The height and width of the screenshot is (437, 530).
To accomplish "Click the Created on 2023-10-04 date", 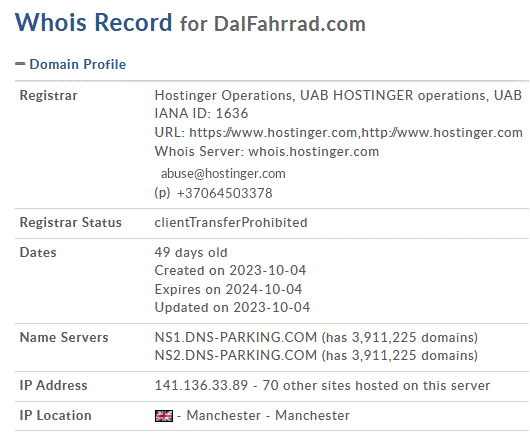I will [230, 270].
